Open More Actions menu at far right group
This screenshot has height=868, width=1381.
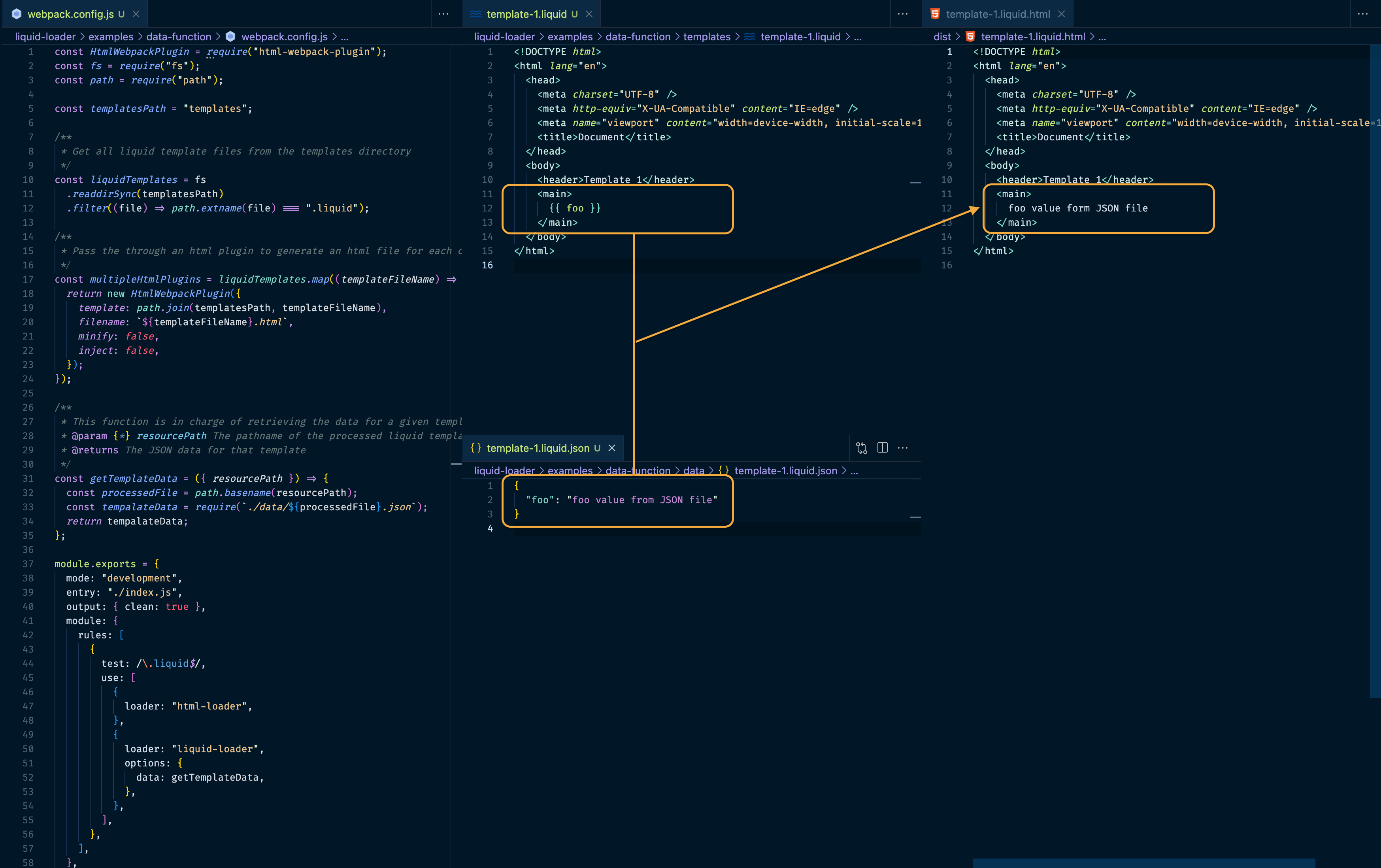coord(1363,14)
